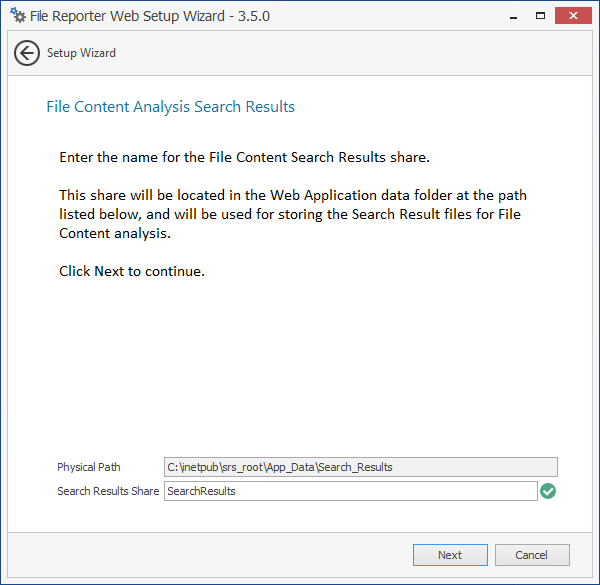This screenshot has width=600, height=585.
Task: Click the back arrow icon
Action: [x=27, y=53]
